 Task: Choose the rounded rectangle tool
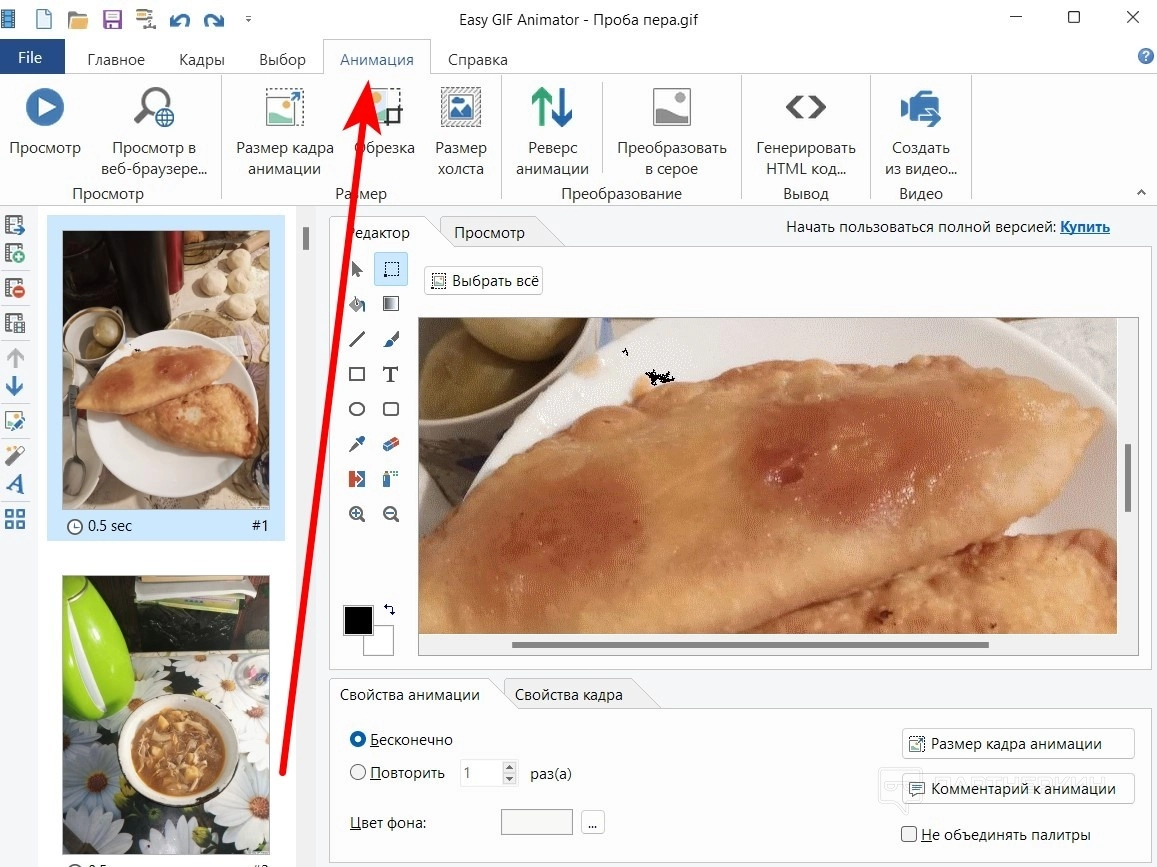click(x=391, y=409)
